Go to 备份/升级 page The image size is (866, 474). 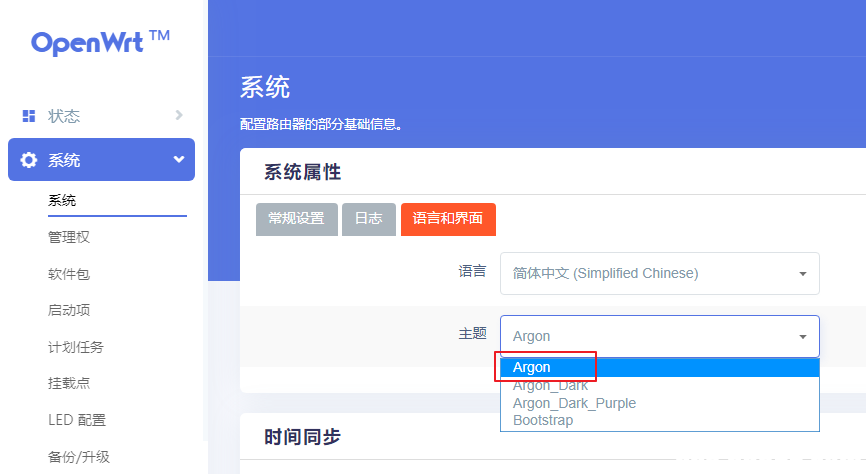point(78,457)
